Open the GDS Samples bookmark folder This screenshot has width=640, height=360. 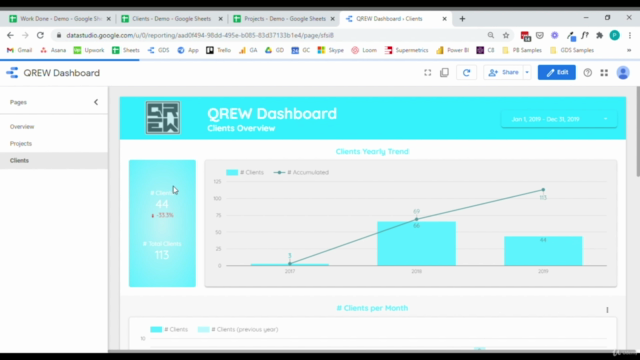571,50
